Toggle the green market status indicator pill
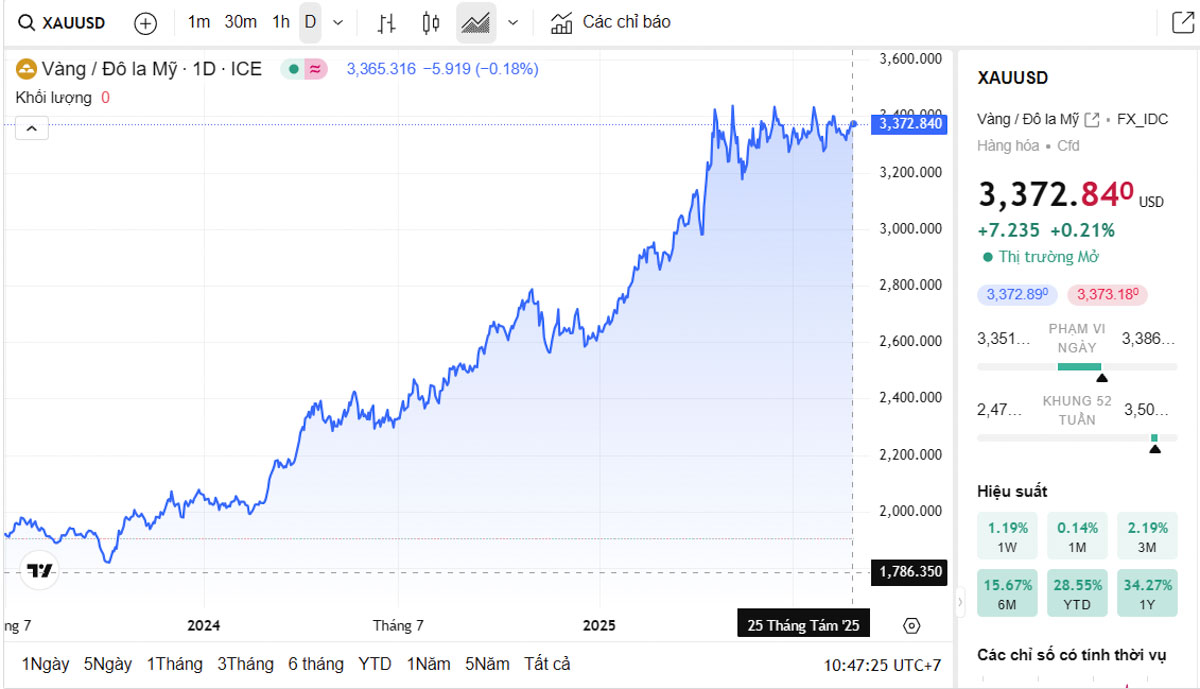The image size is (1200, 689). [304, 69]
